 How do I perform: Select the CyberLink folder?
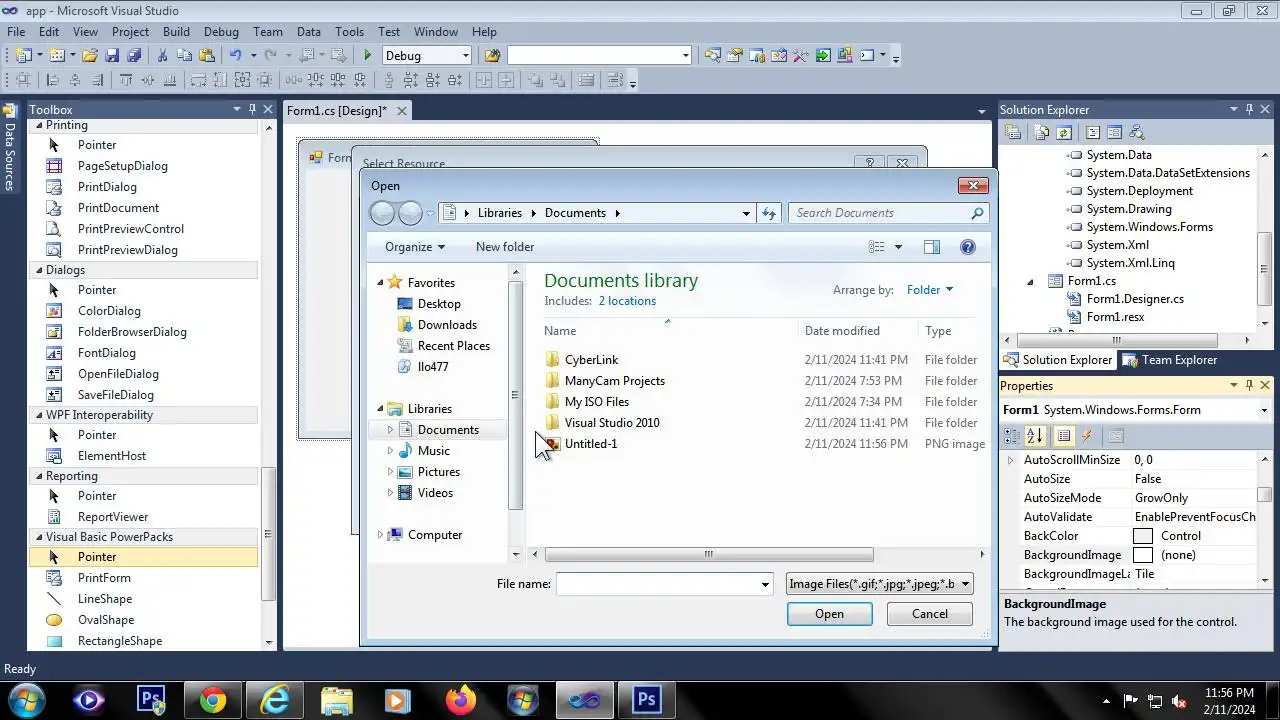pyautogui.click(x=591, y=360)
